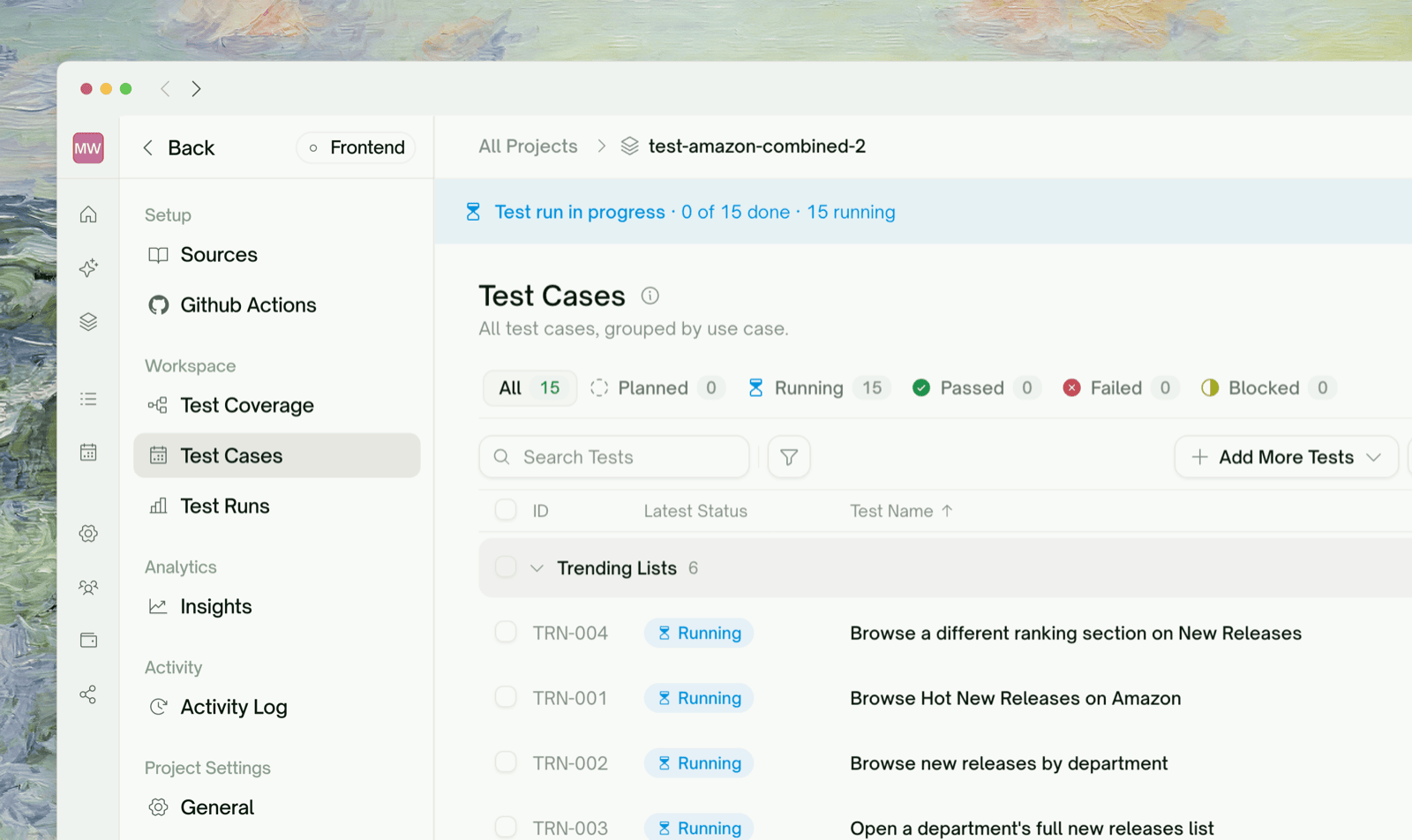Select the stacked layers icon in rail
This screenshot has width=1412, height=840.
(x=88, y=322)
